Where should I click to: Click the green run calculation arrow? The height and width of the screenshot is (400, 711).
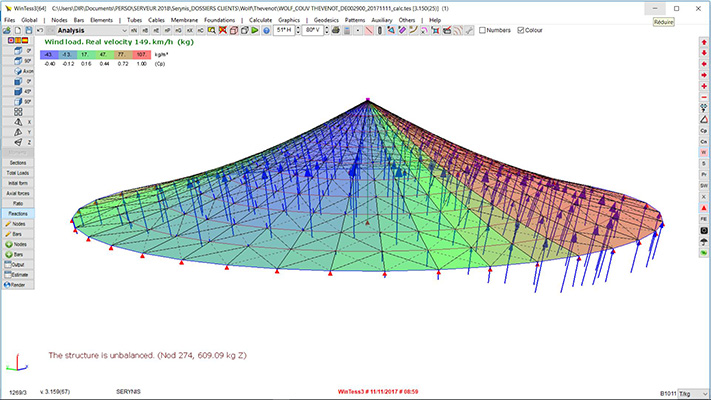coord(253,31)
